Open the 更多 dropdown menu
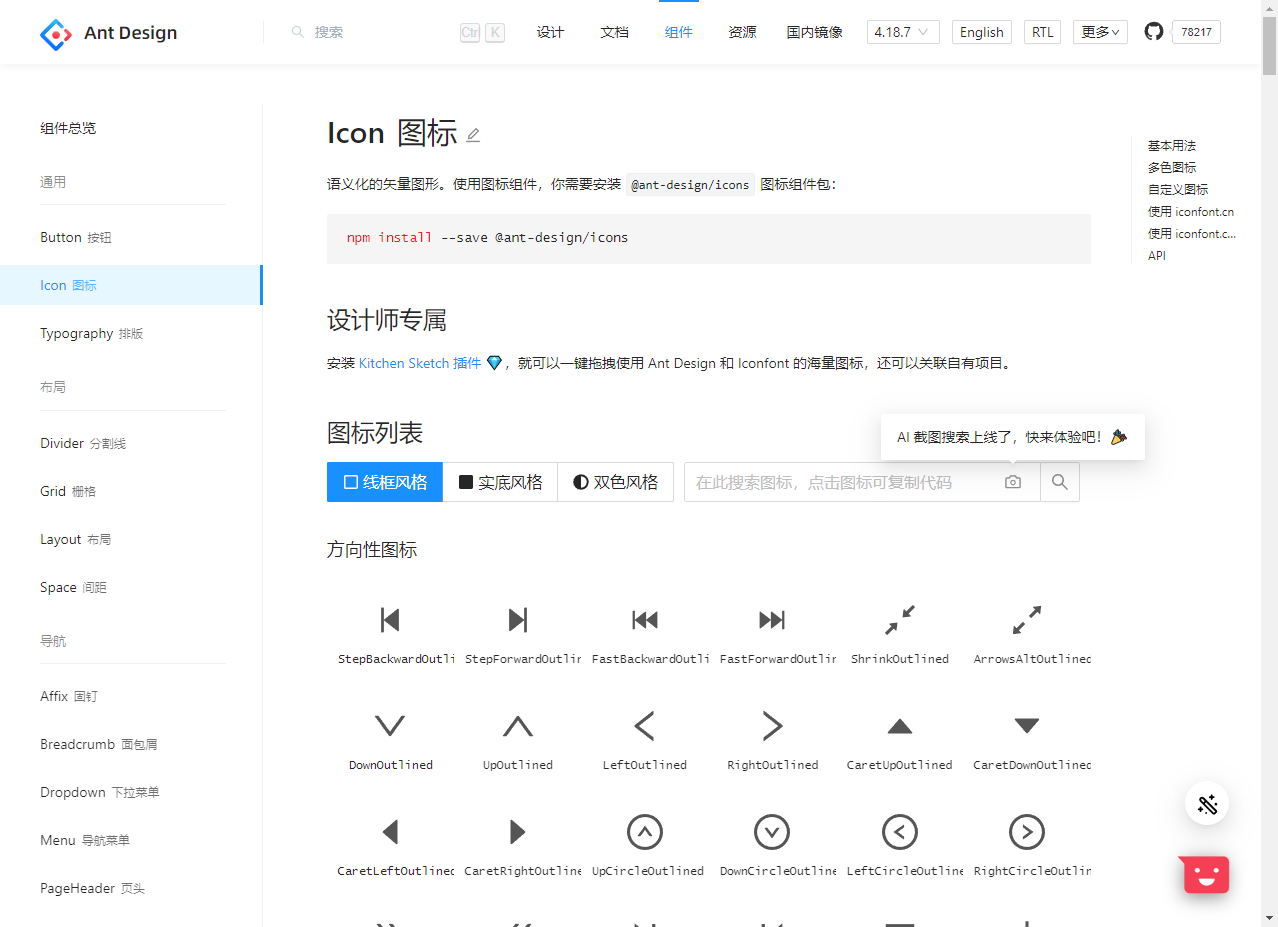 1099,31
